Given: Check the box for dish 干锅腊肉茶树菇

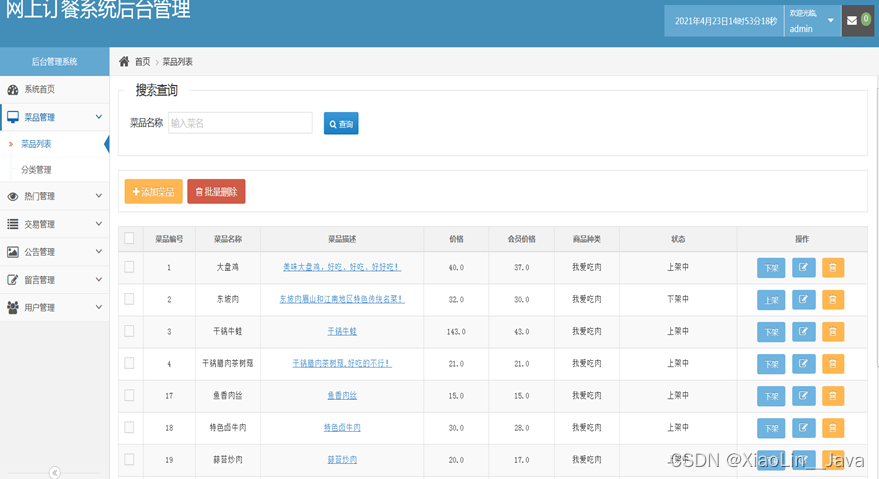Looking at the screenshot, I should tap(129, 363).
